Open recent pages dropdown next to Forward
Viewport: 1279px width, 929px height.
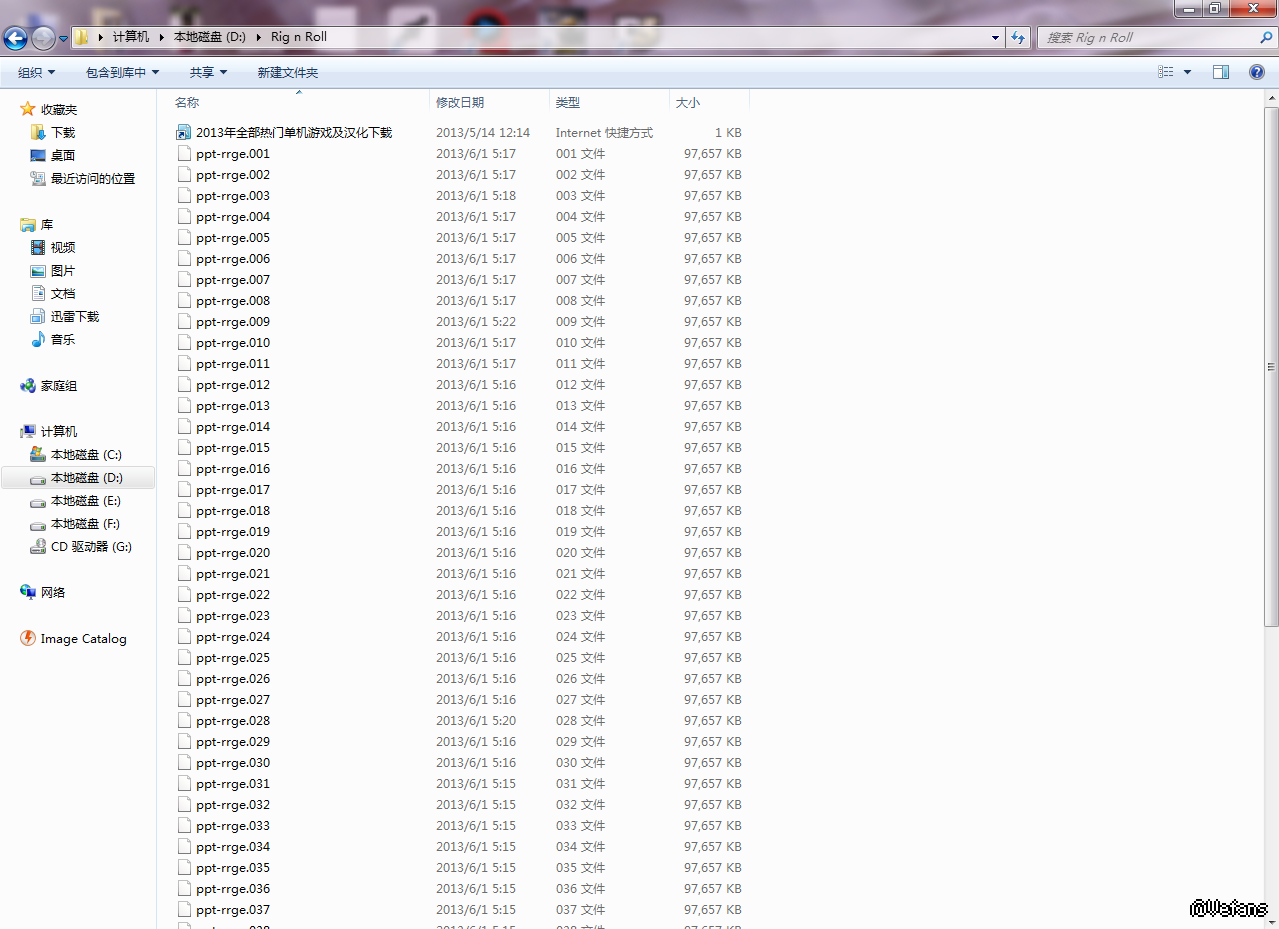coord(63,38)
